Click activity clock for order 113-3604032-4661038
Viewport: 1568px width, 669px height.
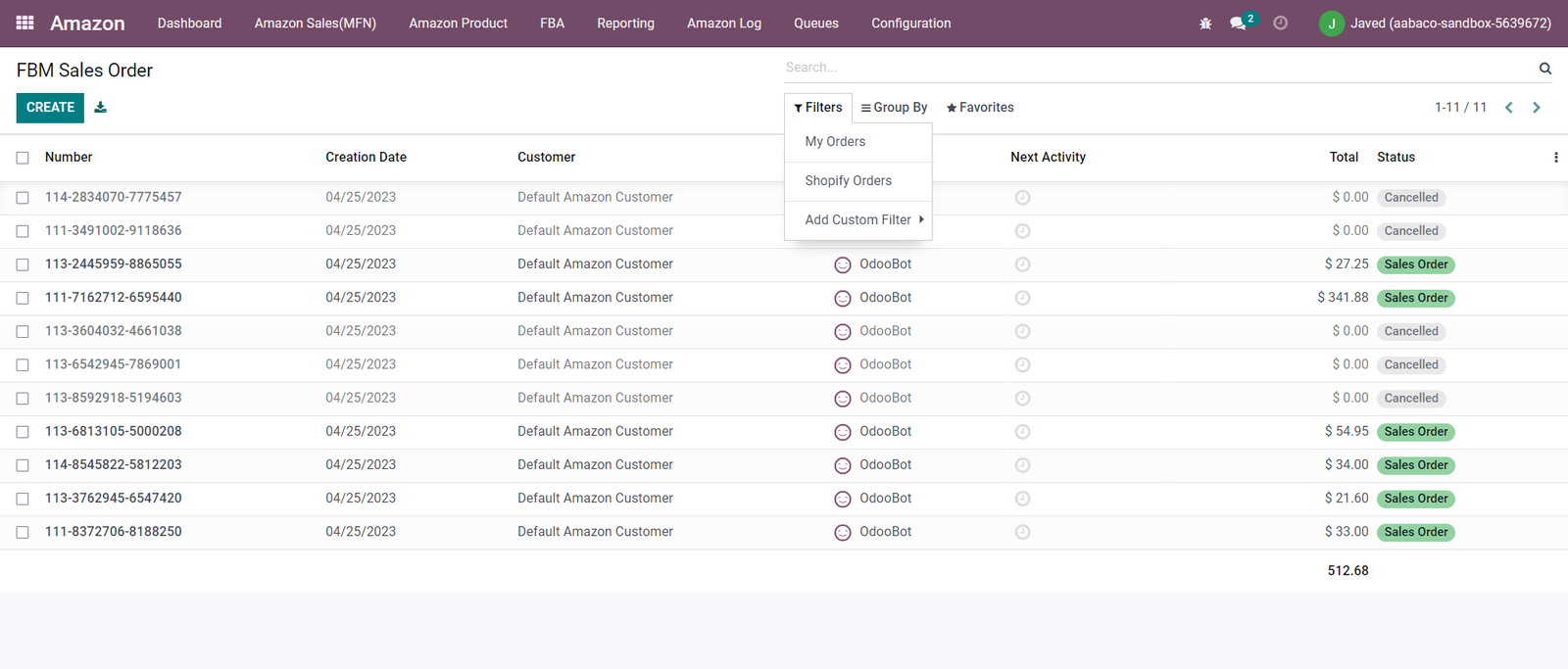(x=1022, y=332)
